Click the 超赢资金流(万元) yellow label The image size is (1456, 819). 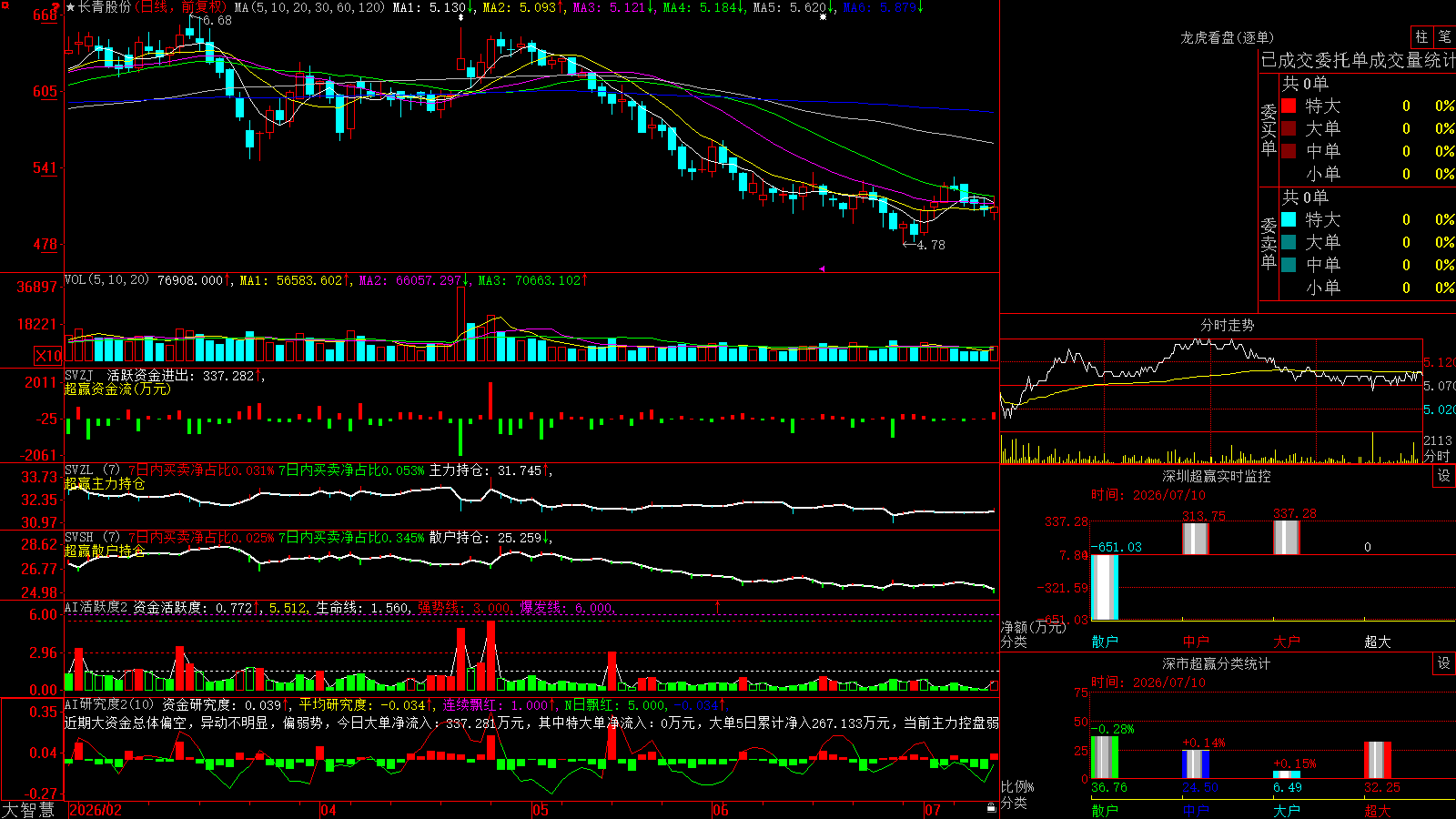[x=117, y=389]
